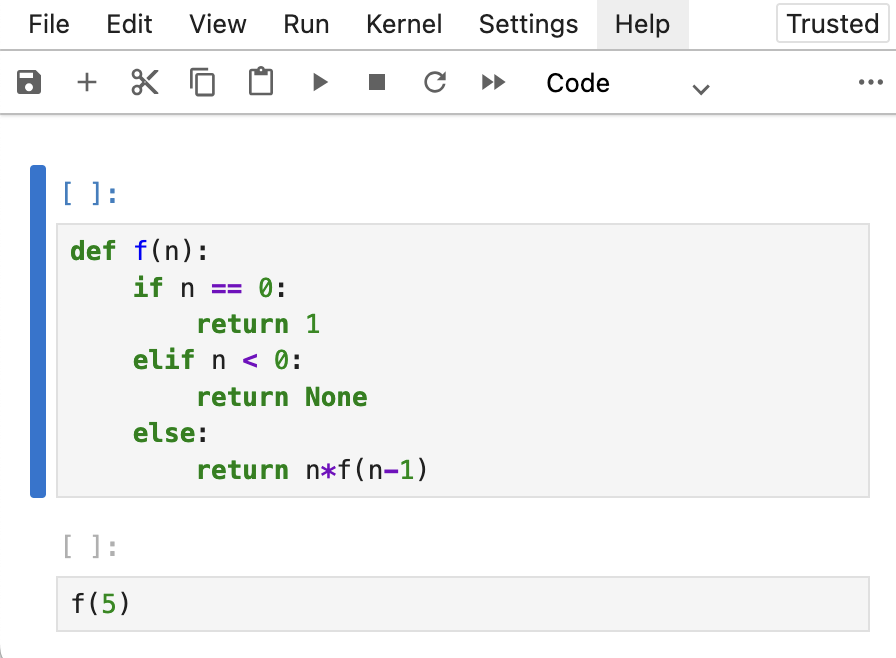Open the Run menu
The image size is (896, 658).
[306, 24]
